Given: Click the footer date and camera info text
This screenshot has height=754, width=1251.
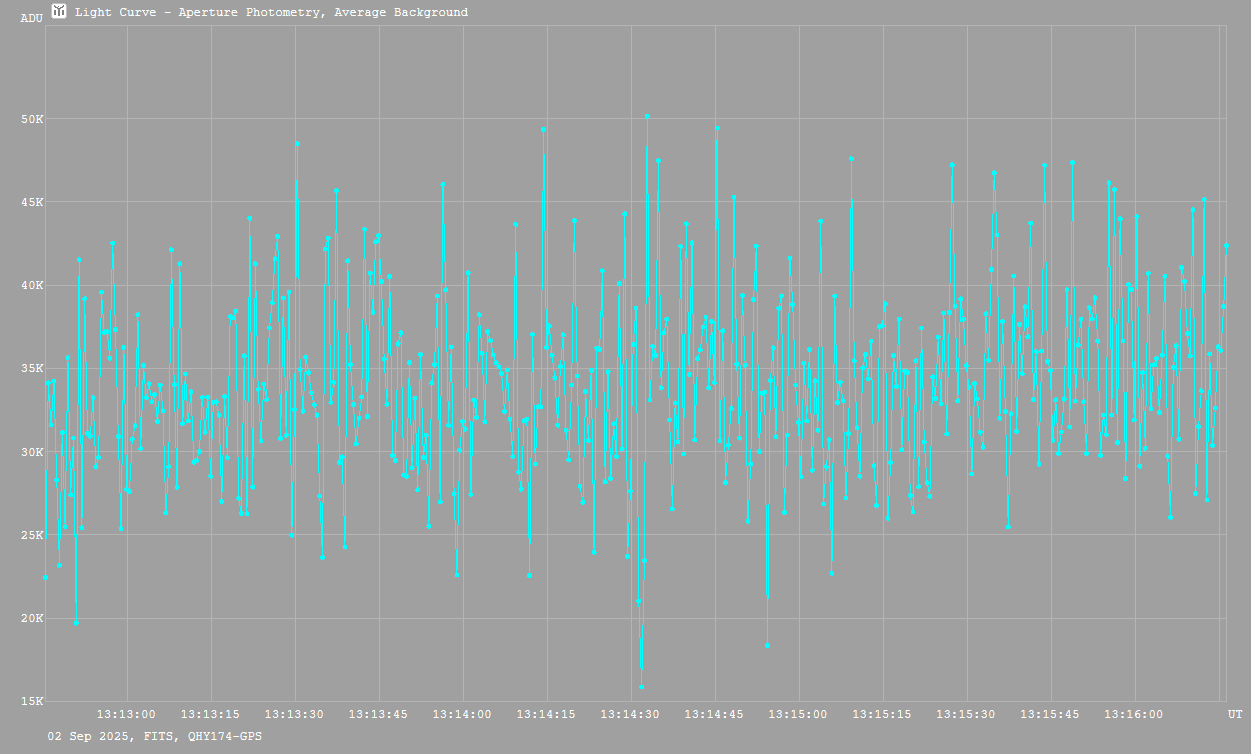Looking at the screenshot, I should (x=155, y=736).
